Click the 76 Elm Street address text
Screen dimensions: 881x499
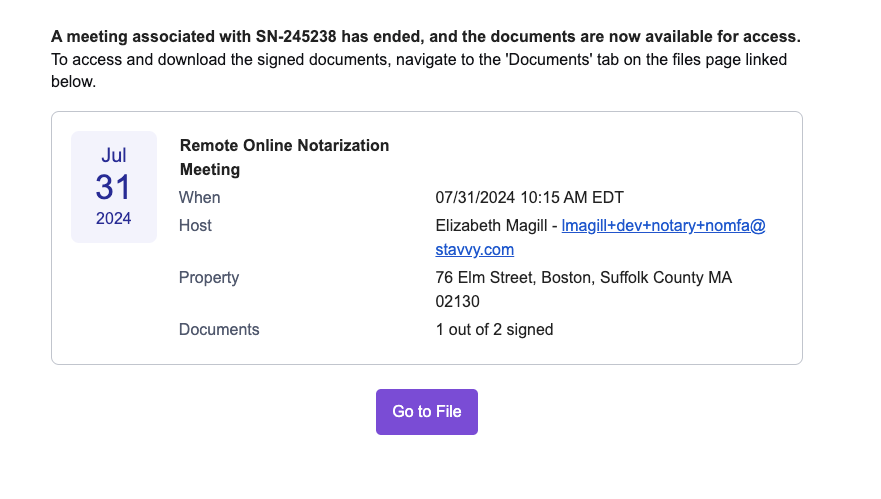[x=583, y=278]
